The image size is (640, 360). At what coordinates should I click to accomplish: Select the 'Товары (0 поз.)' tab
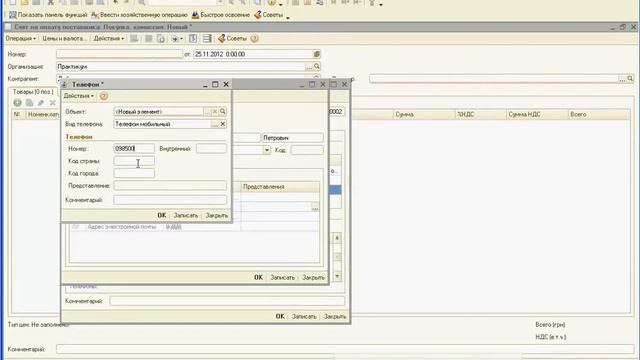tap(33, 92)
